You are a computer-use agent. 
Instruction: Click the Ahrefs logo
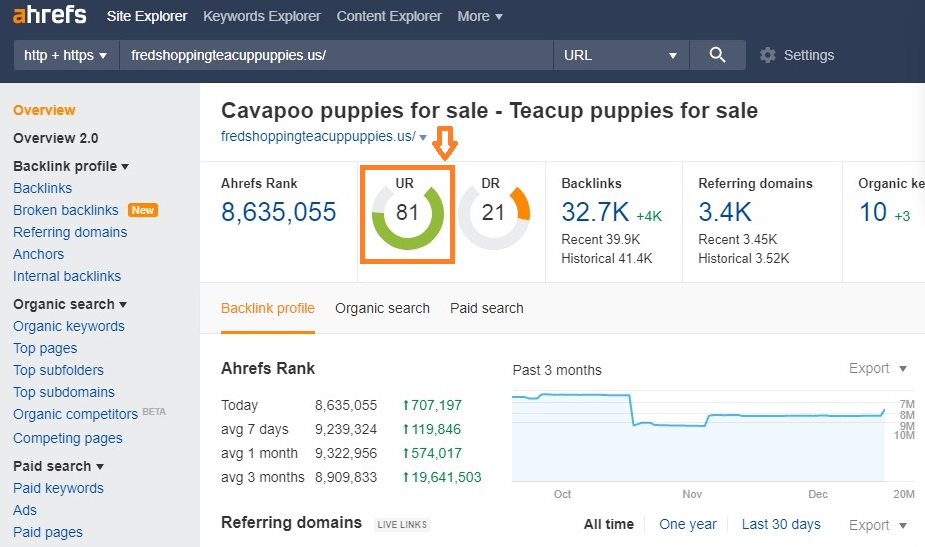[x=49, y=16]
